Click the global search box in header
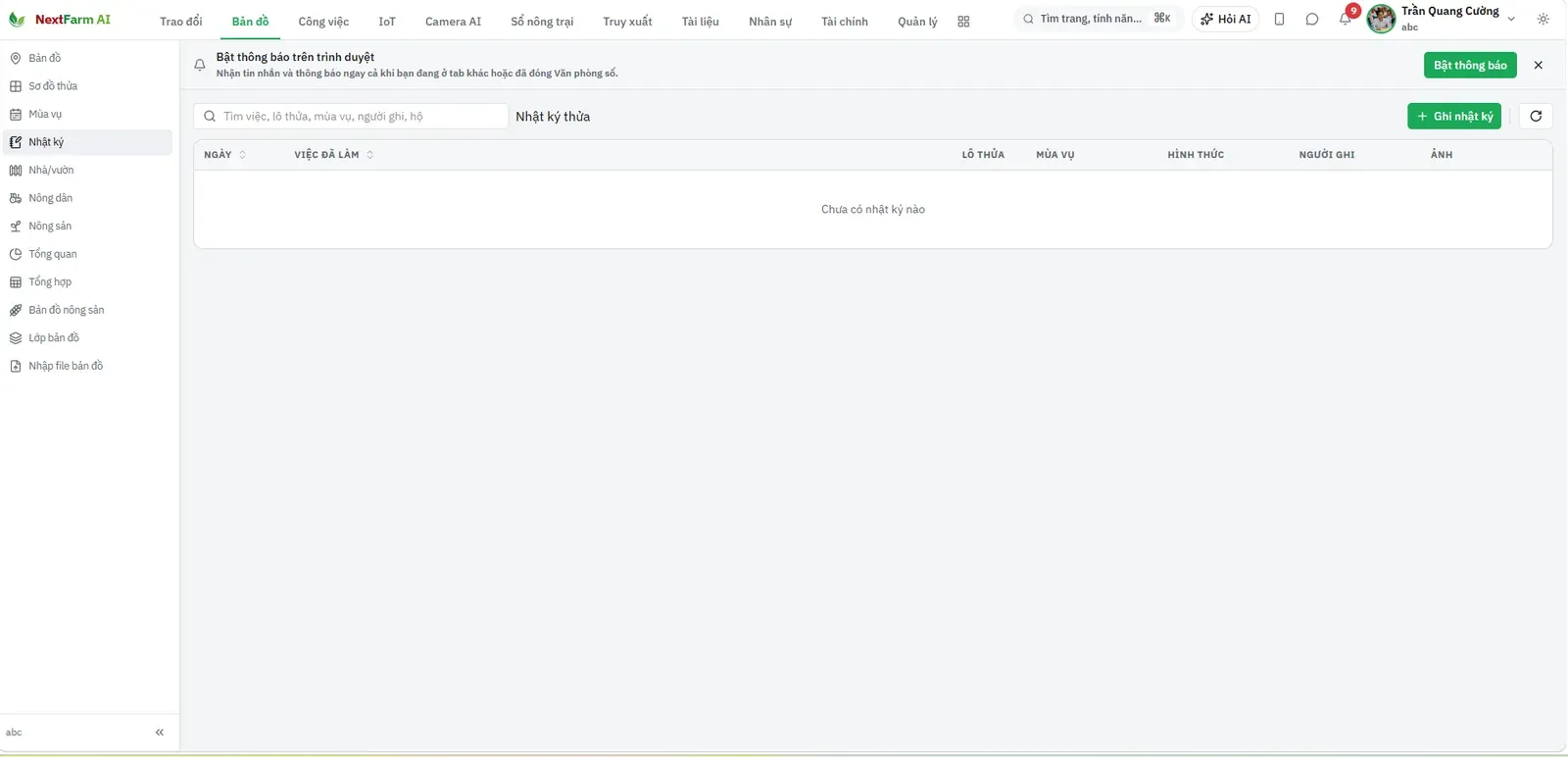Viewport: 1568px width, 757px height. coord(1097,19)
